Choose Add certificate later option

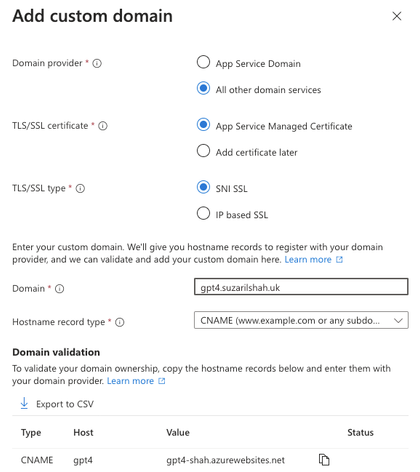[x=203, y=151]
